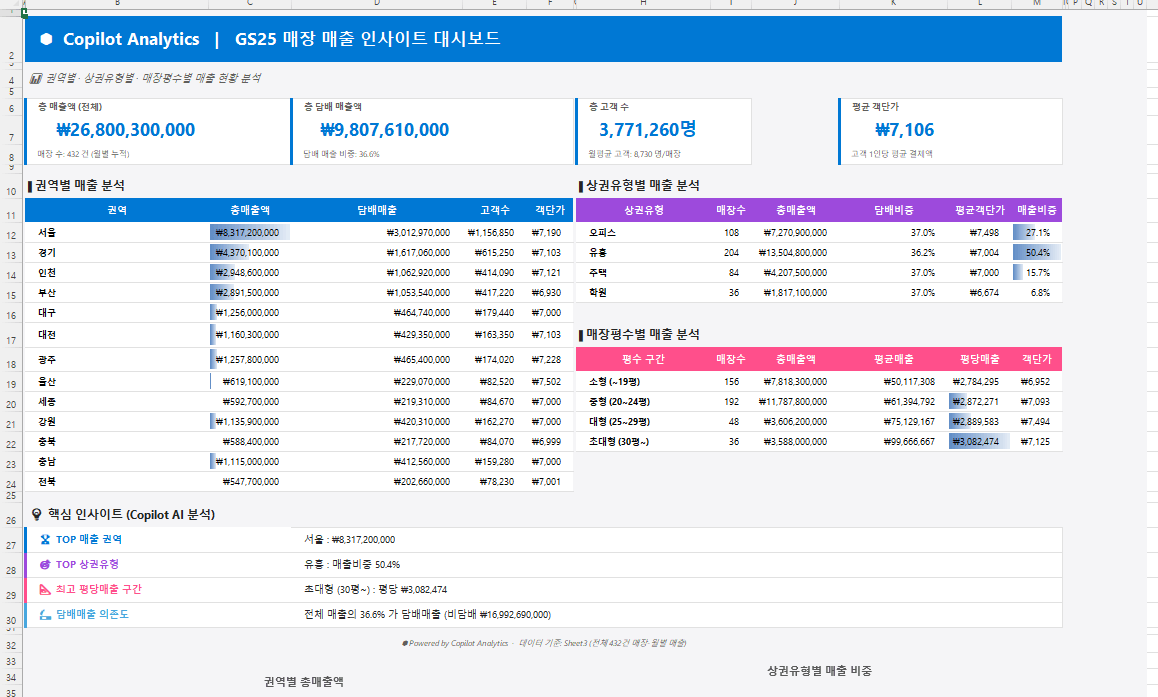The image size is (1158, 697).
Task: Click the 담배 매출 비중: 36.6% note
Action: tap(341, 154)
